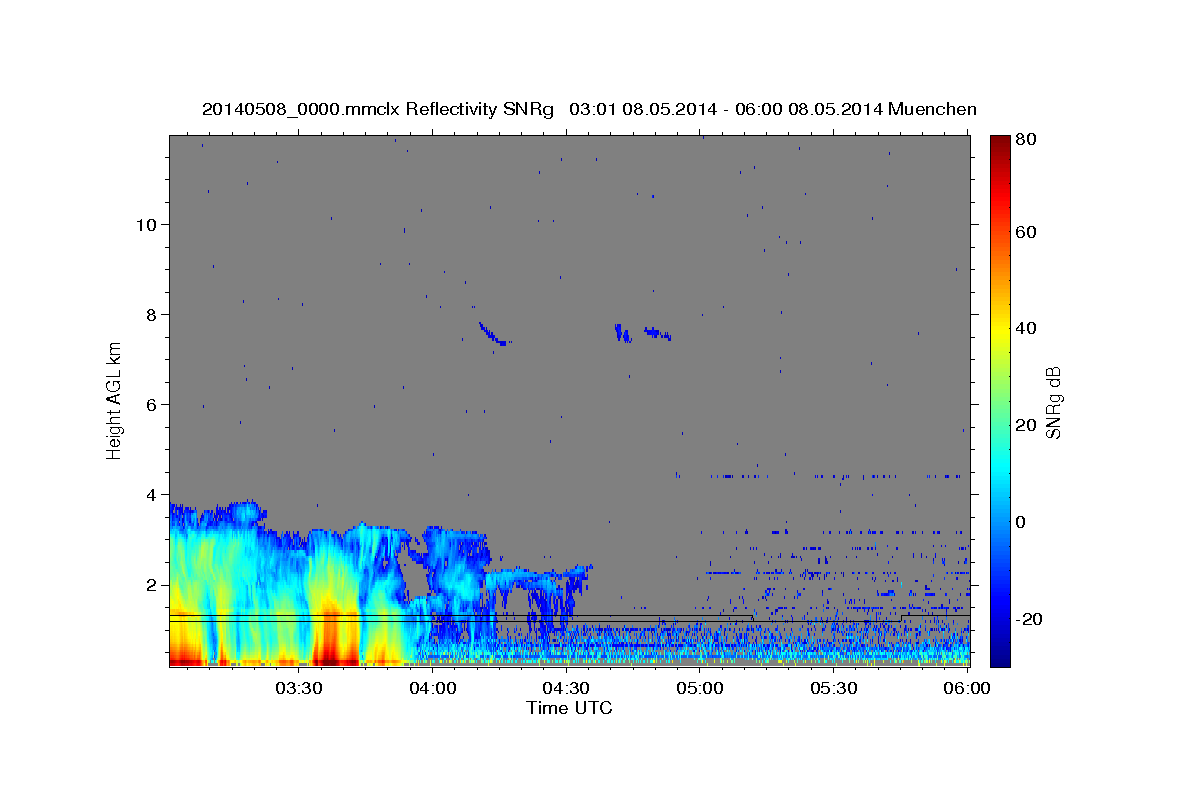Click the x-axis label 'Time UTC'

(x=569, y=708)
